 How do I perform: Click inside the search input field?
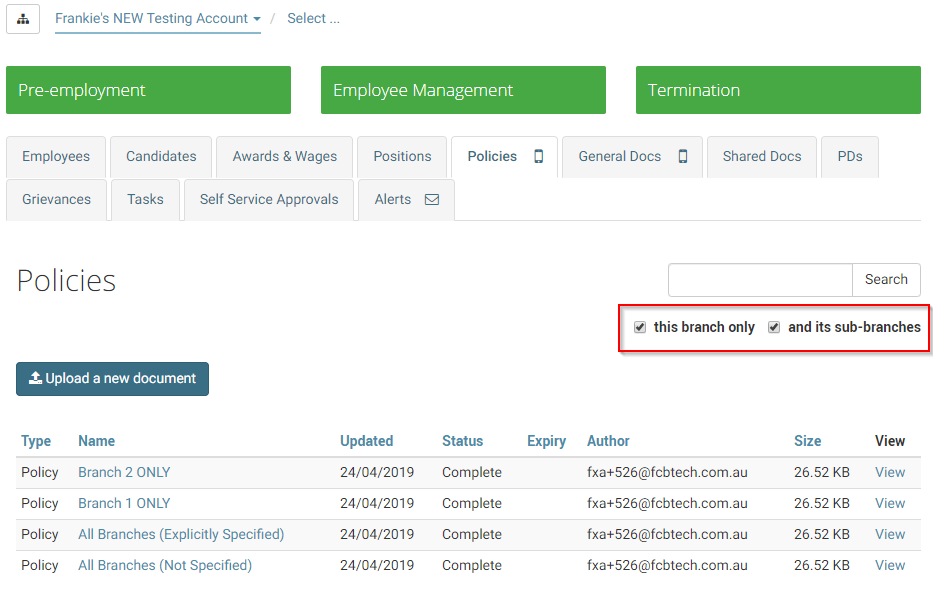pyautogui.click(x=760, y=280)
